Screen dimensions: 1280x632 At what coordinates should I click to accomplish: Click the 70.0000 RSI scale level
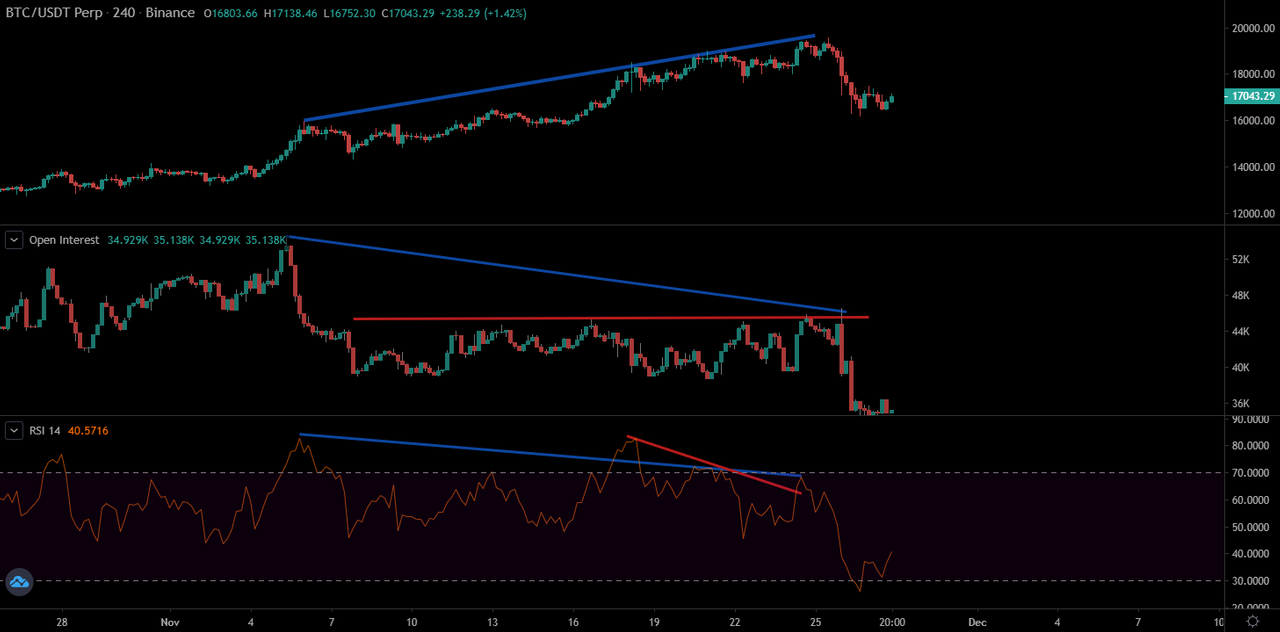click(1252, 473)
